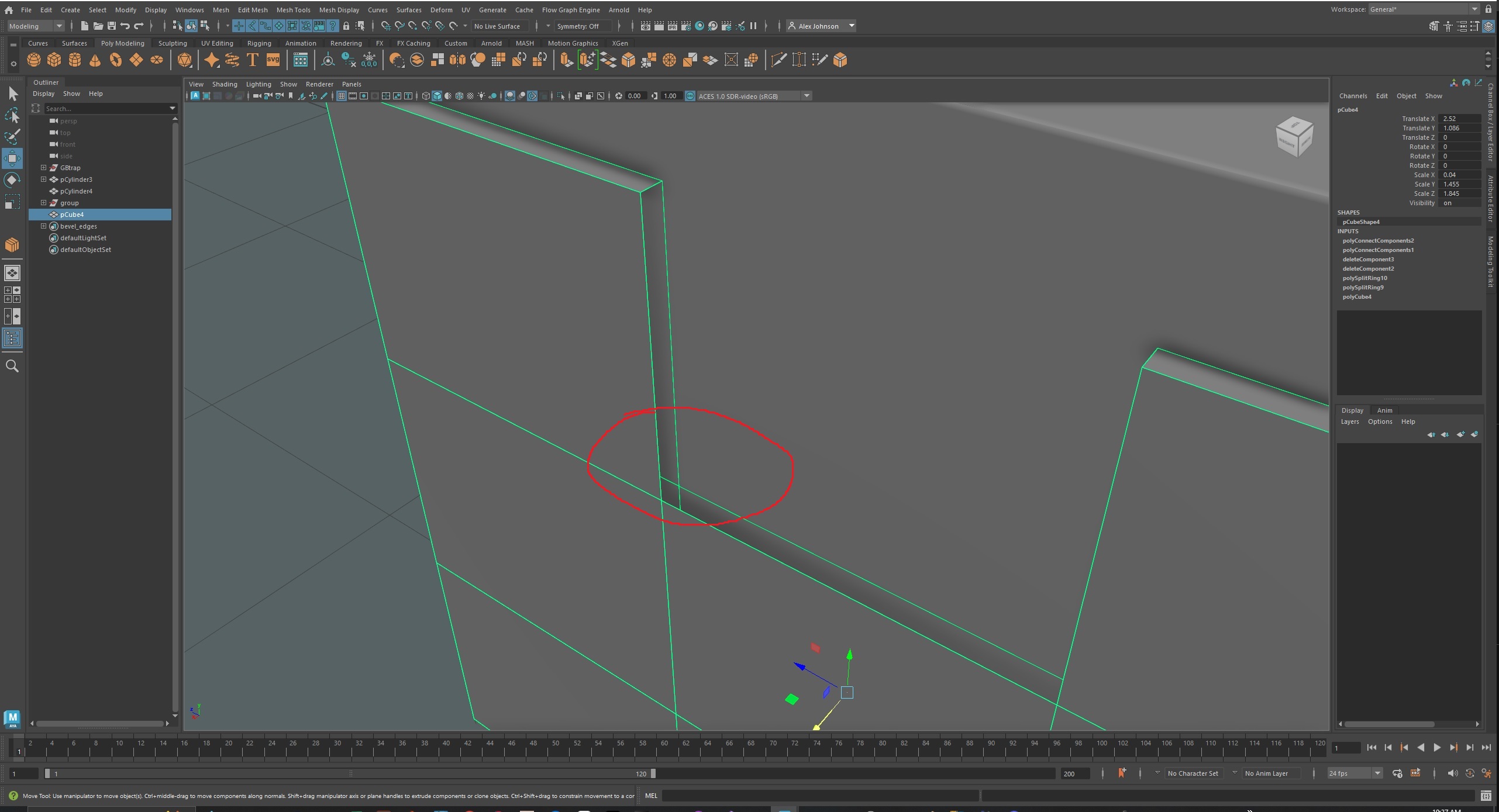Create a polygon cube from shelf
1499x812 pixels.
point(54,60)
